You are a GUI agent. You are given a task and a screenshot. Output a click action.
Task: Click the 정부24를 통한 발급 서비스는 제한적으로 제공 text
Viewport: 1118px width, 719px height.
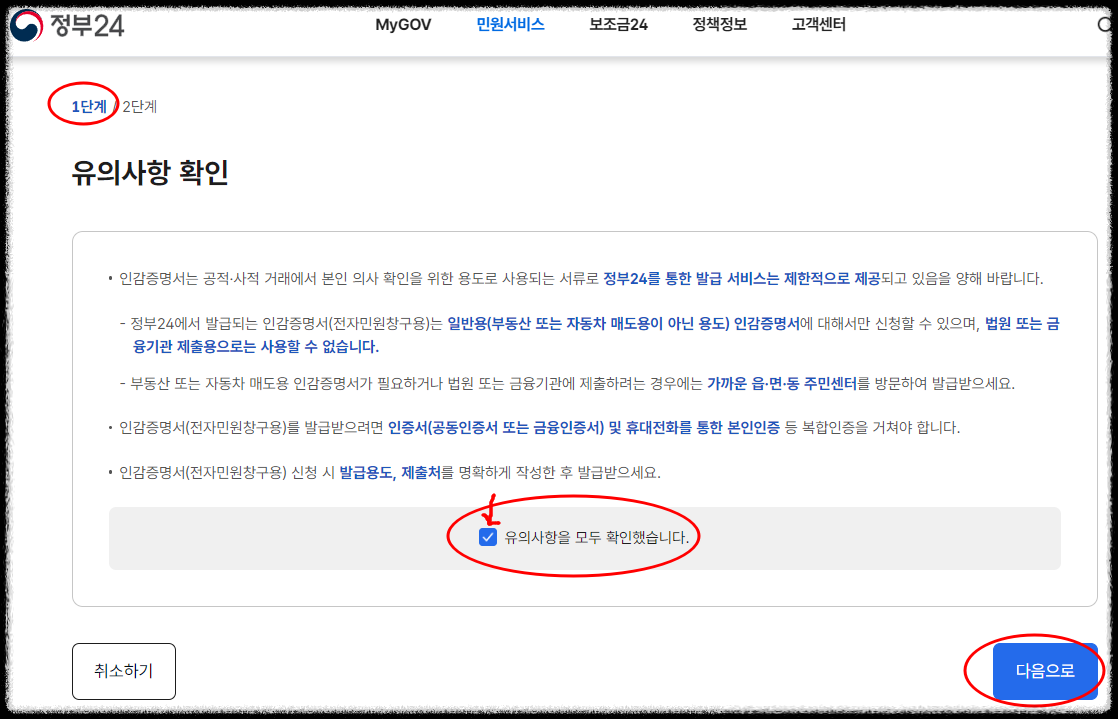(742, 278)
